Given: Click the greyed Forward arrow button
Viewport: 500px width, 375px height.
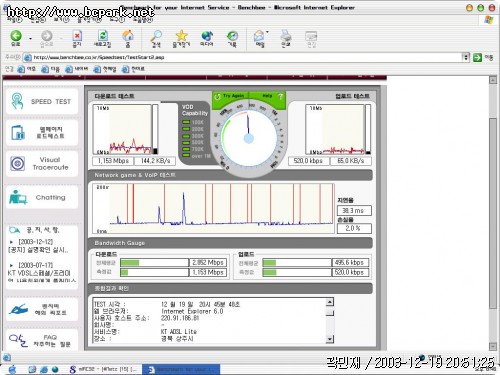Looking at the screenshot, I should (x=47, y=37).
